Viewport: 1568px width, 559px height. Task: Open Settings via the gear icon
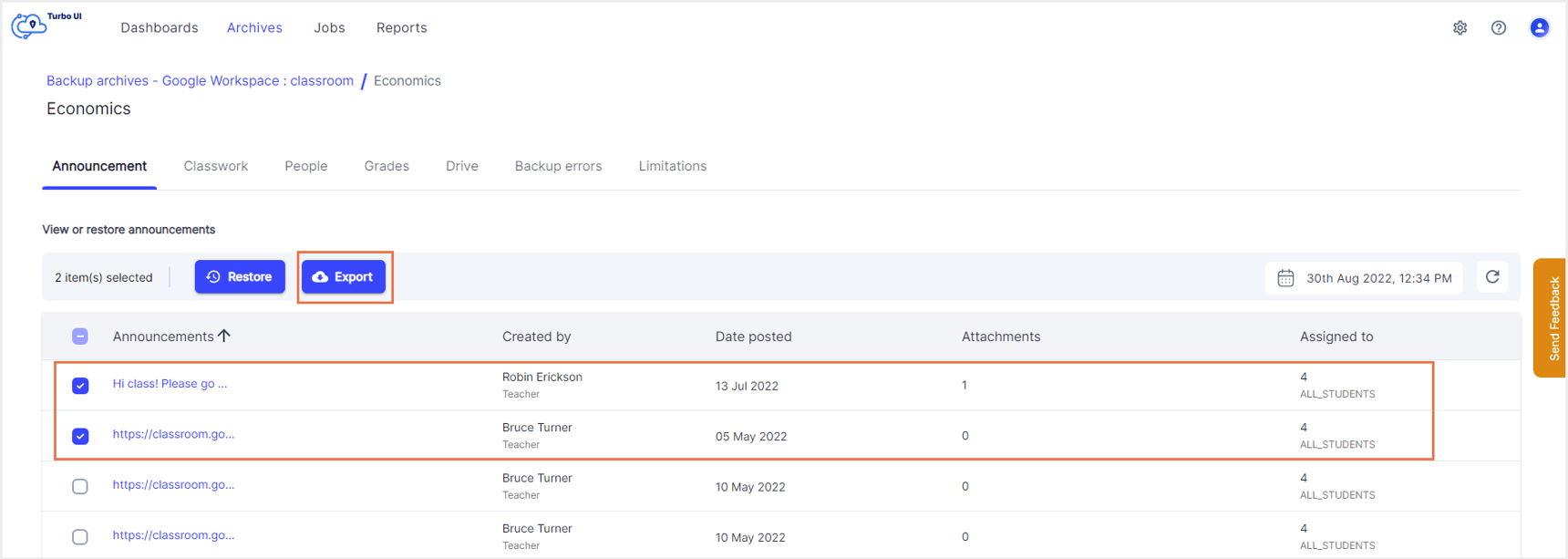[1460, 27]
